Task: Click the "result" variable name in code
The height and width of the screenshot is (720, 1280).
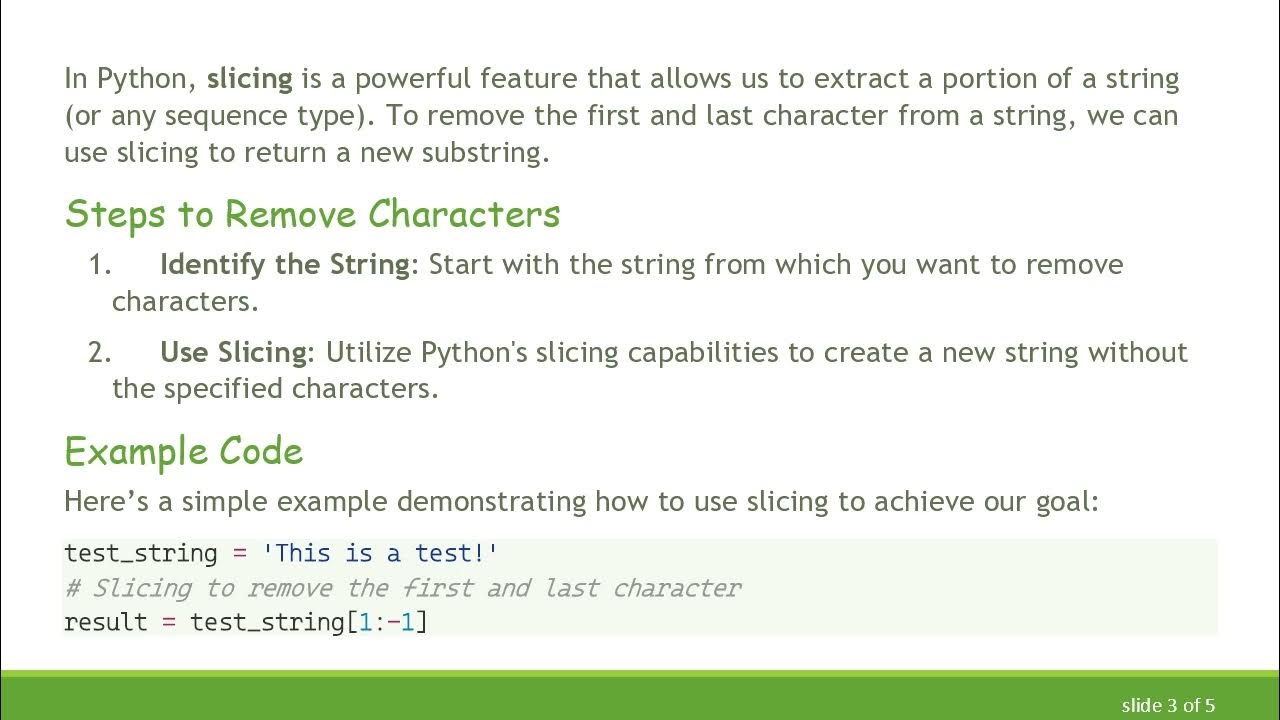Action: (106, 622)
